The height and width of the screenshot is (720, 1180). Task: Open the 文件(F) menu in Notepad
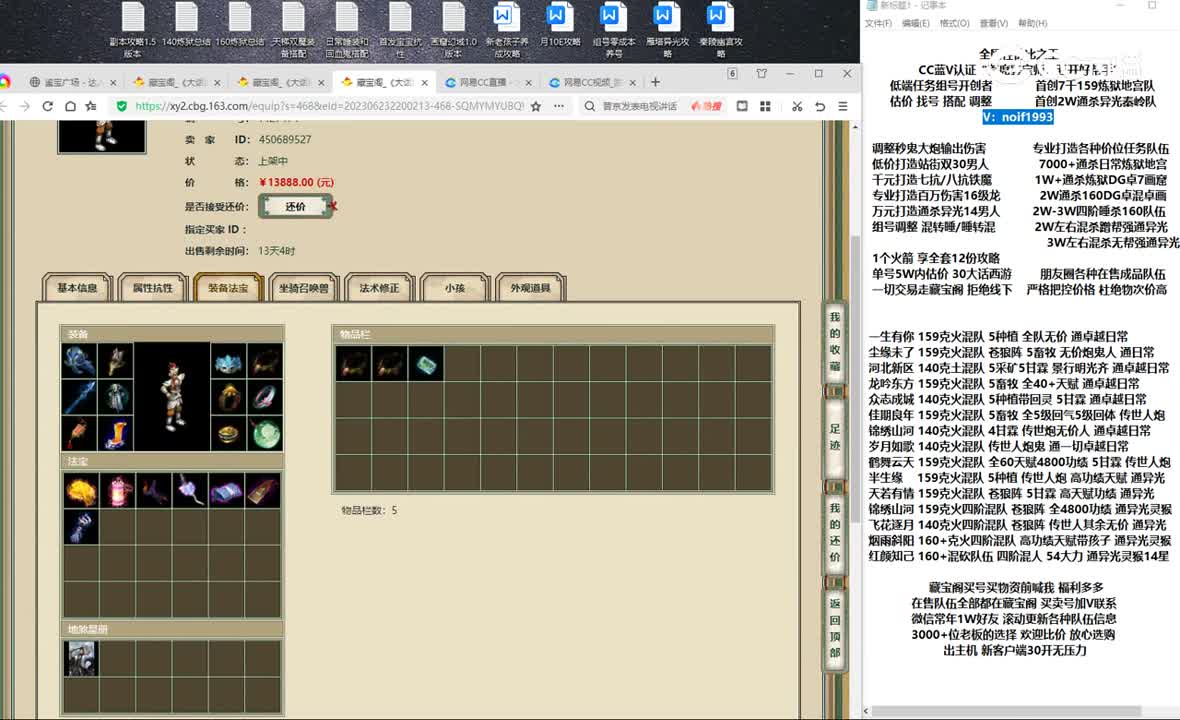[x=878, y=23]
